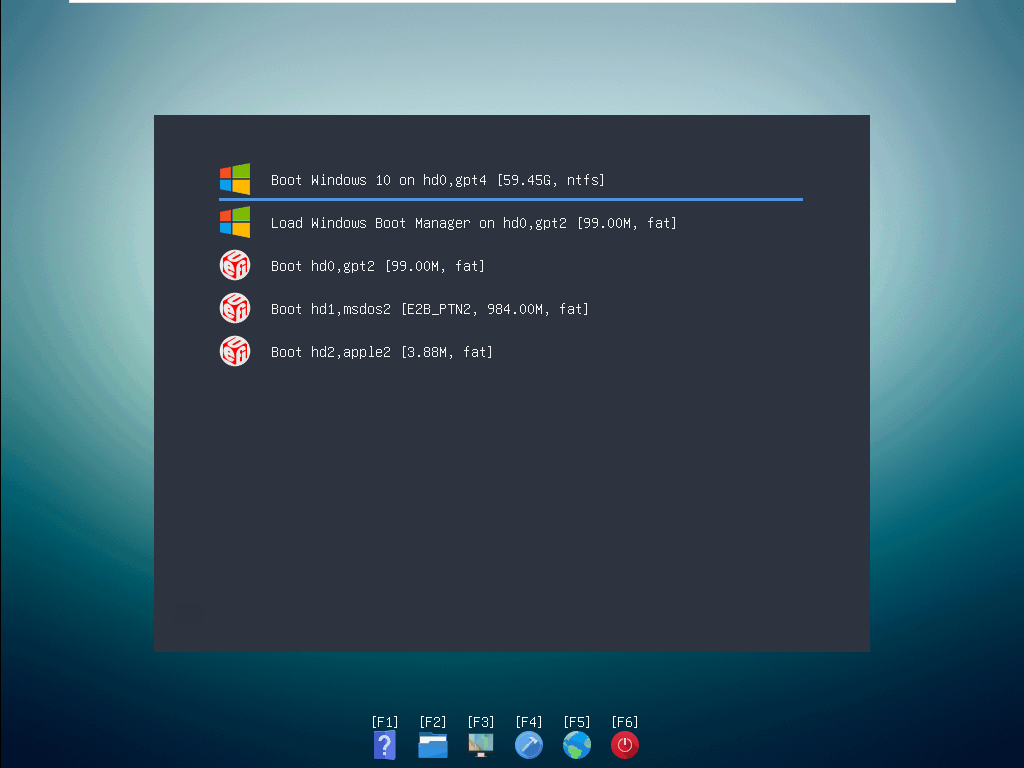Choose Boot hd2,apple2 [3.88M, fat] entry

point(511,352)
